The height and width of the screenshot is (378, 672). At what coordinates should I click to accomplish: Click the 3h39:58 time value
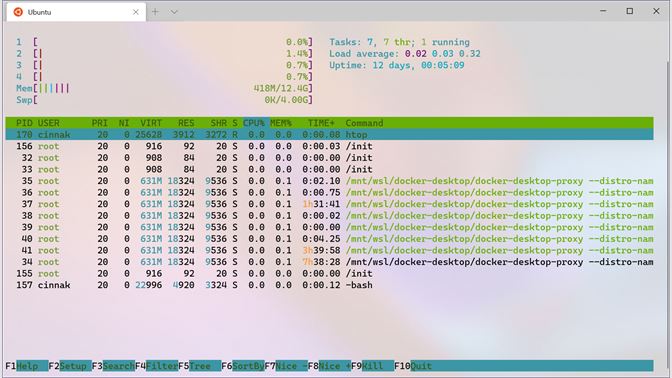pyautogui.click(x=321, y=250)
